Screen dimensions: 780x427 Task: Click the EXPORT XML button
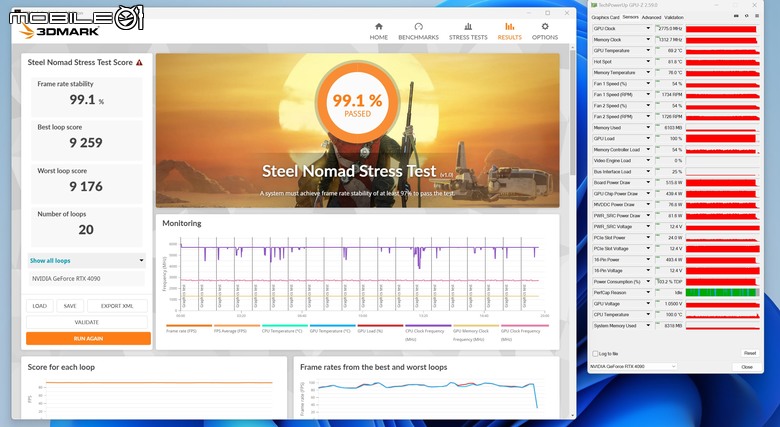[x=117, y=306]
